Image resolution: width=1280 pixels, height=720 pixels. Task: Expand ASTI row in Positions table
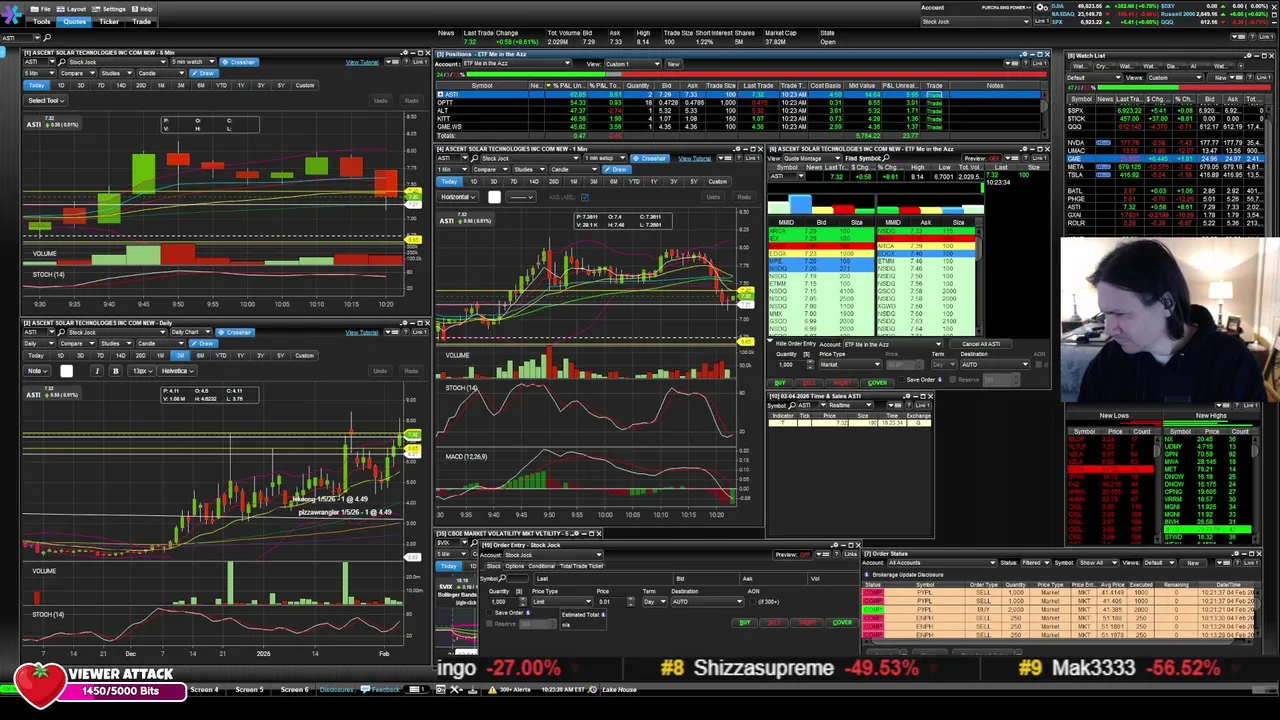click(x=441, y=94)
